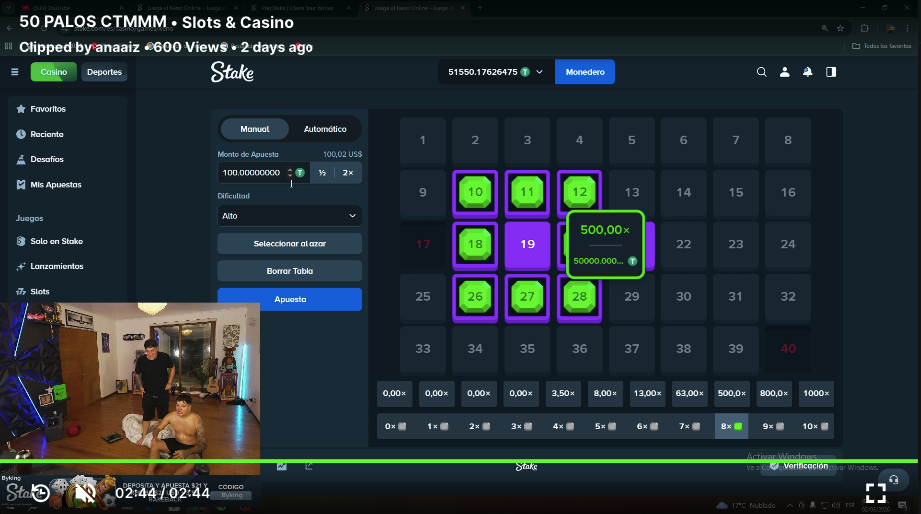Seek on the green video progress bar

tap(460, 461)
